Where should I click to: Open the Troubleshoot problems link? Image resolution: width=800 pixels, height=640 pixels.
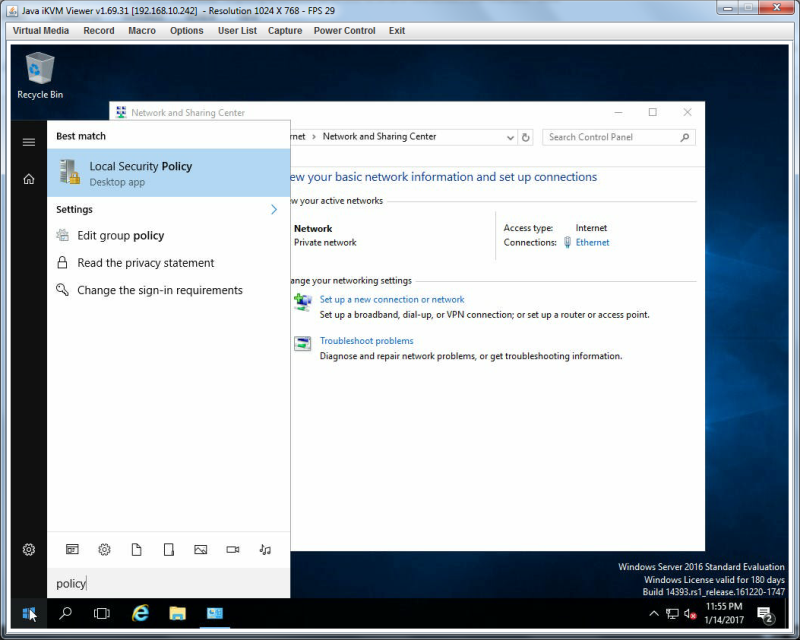click(x=366, y=340)
